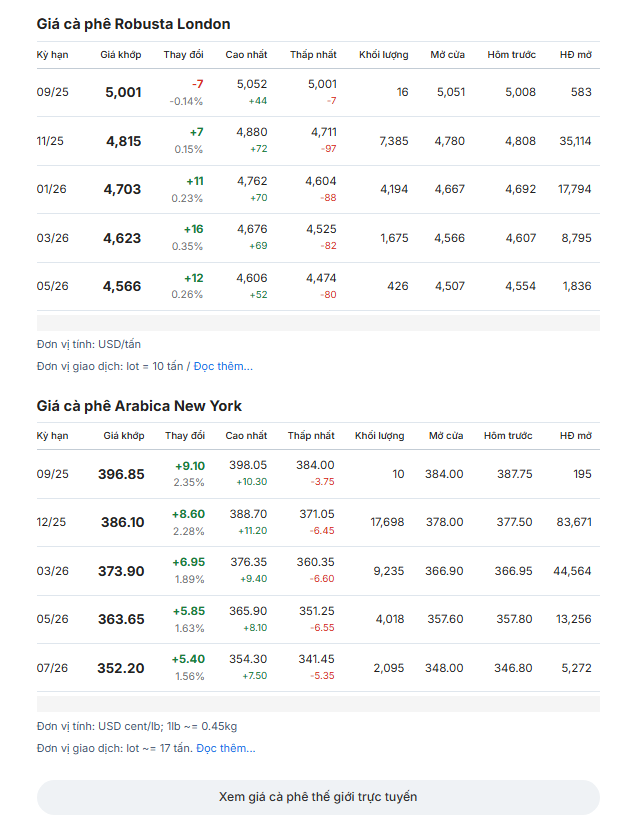Click the 'Giá cà phê Arabica New York' heading
Image resolution: width=620 pixels, height=824 pixels.
coord(139,406)
